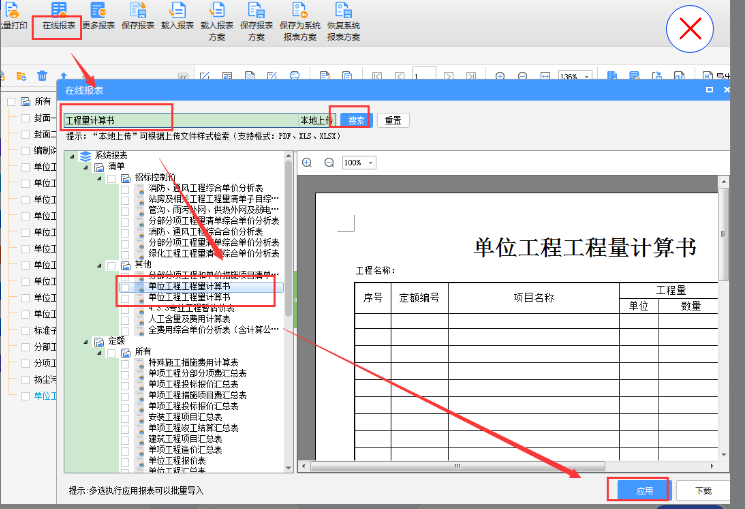
Task: Click the scroll-down arrow of report tree
Action: [x=288, y=468]
